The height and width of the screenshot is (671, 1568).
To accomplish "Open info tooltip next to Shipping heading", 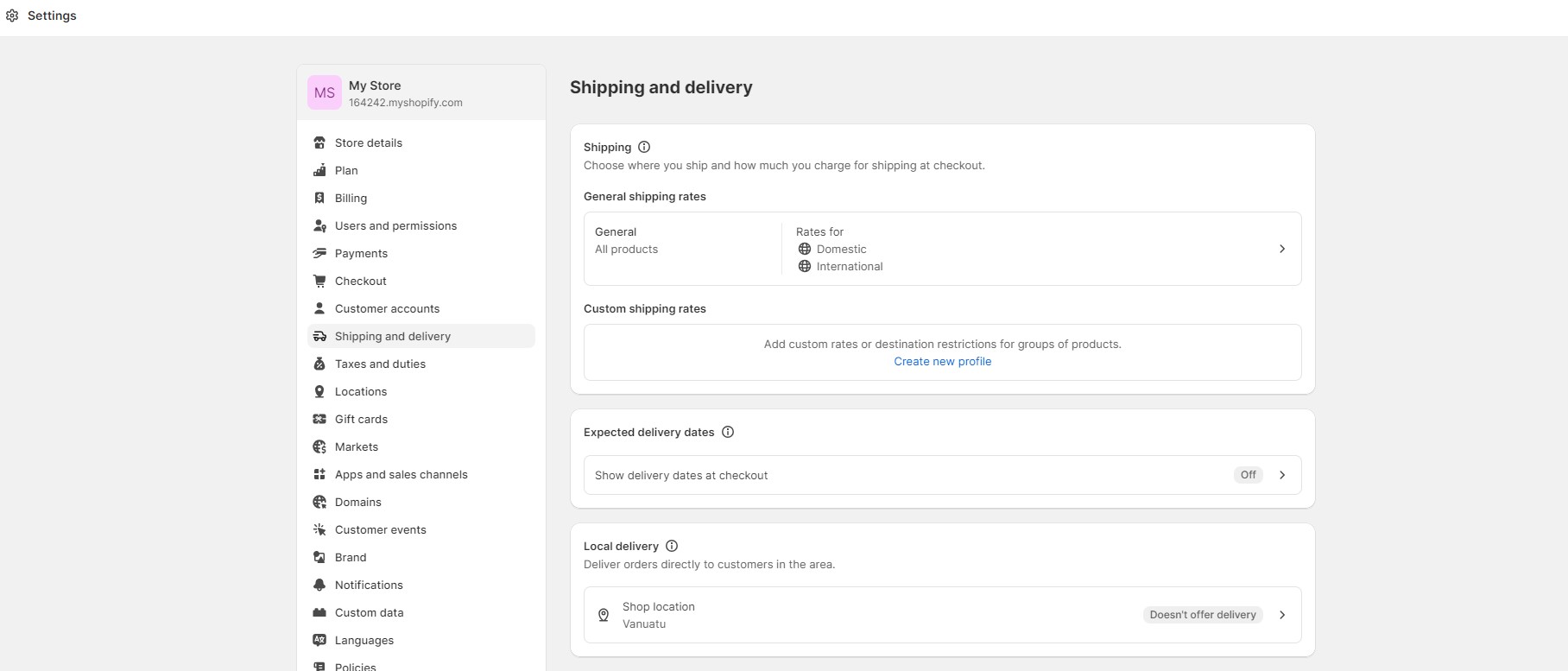I will 644,147.
